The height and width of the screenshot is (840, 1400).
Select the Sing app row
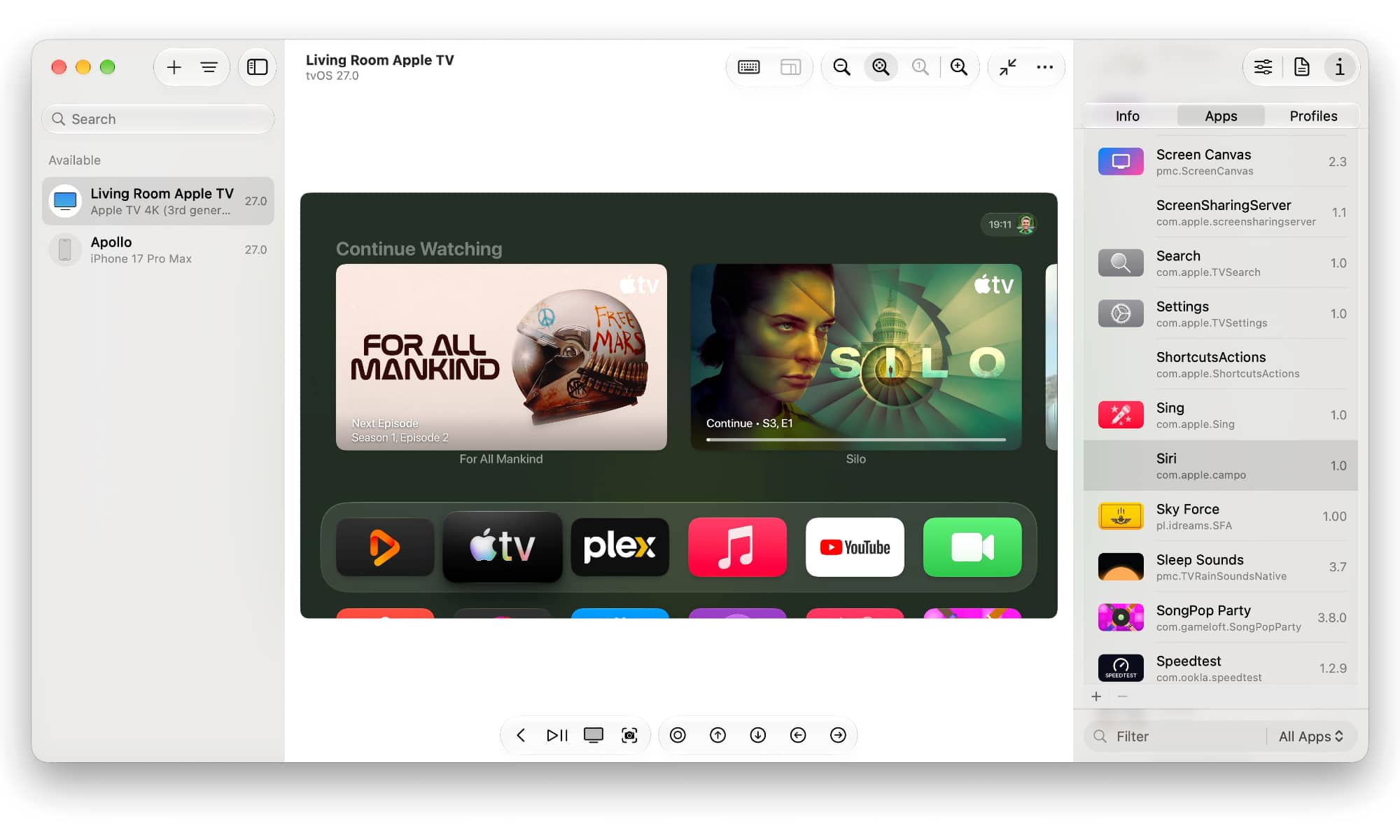point(1220,415)
